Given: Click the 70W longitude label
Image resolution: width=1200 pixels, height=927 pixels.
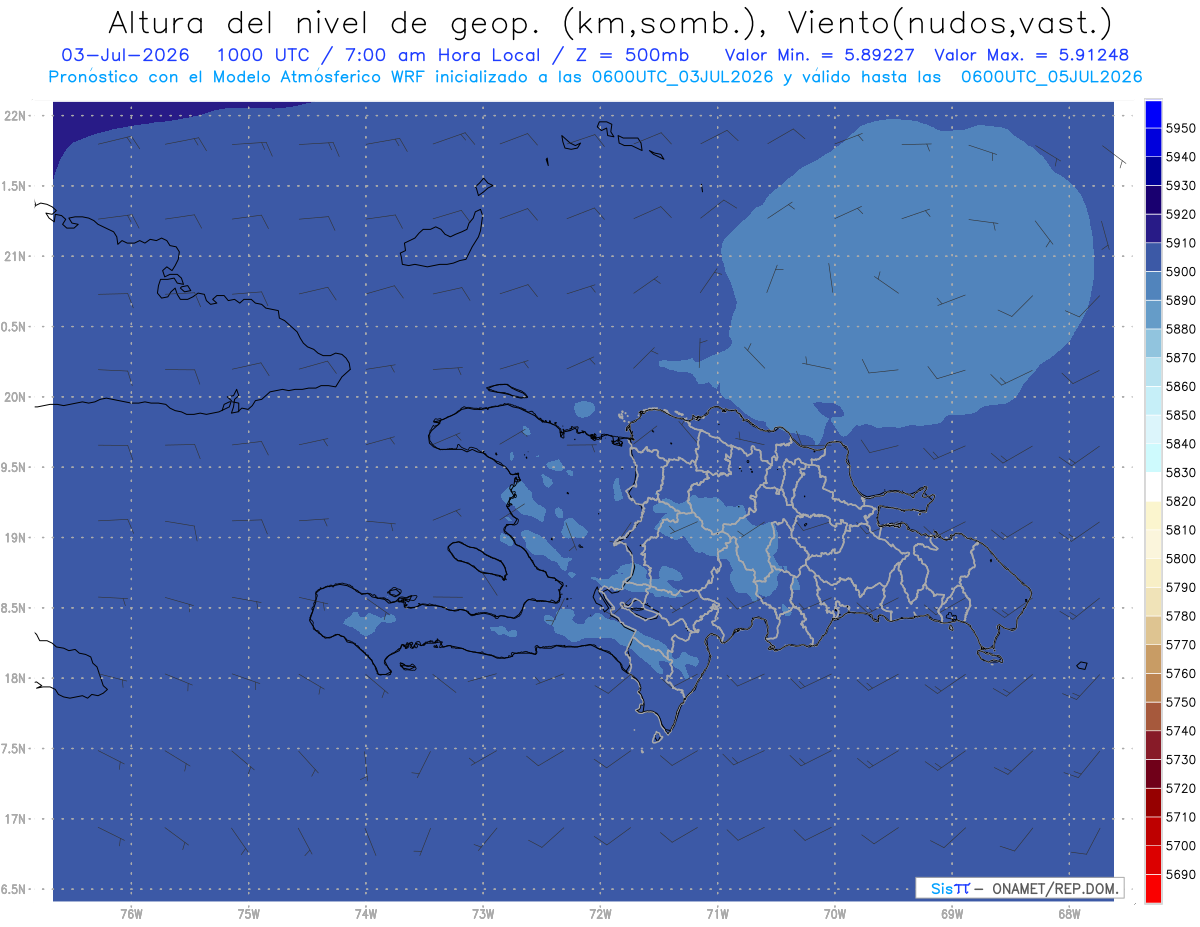Looking at the screenshot, I should coord(834,914).
